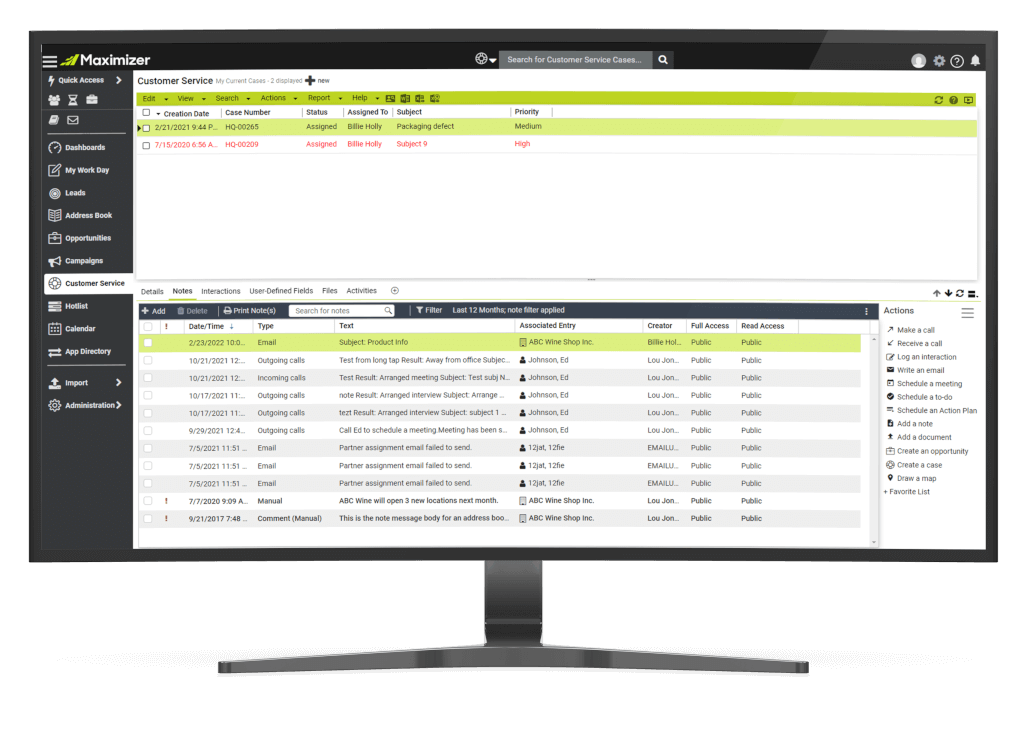Image resolution: width=1033 pixels, height=740 pixels.
Task: Click in the Search for Customer Service Cases field
Action: click(575, 60)
